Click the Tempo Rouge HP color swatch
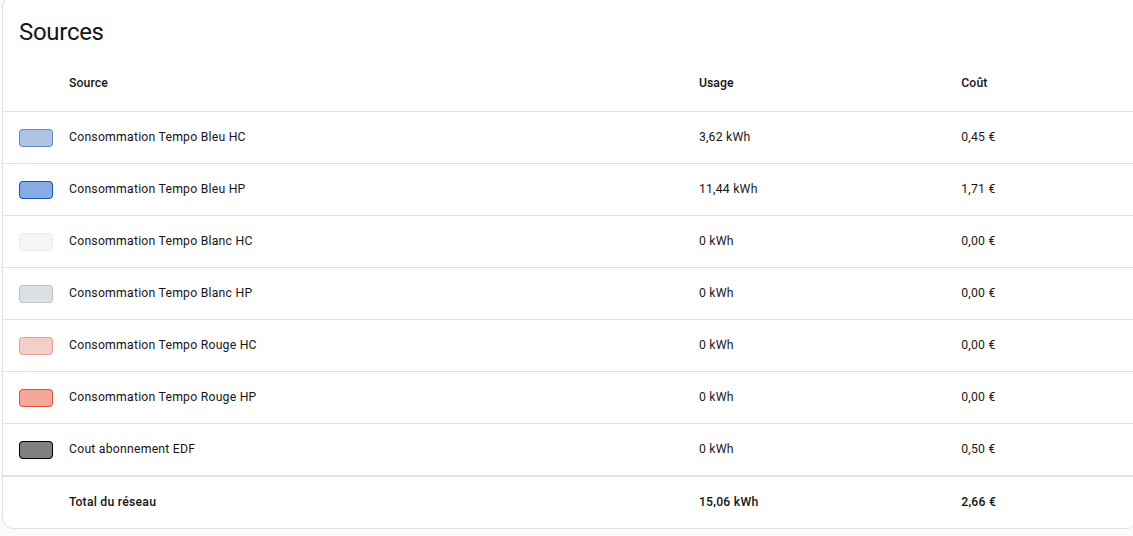The width and height of the screenshot is (1133, 536). 36,398
